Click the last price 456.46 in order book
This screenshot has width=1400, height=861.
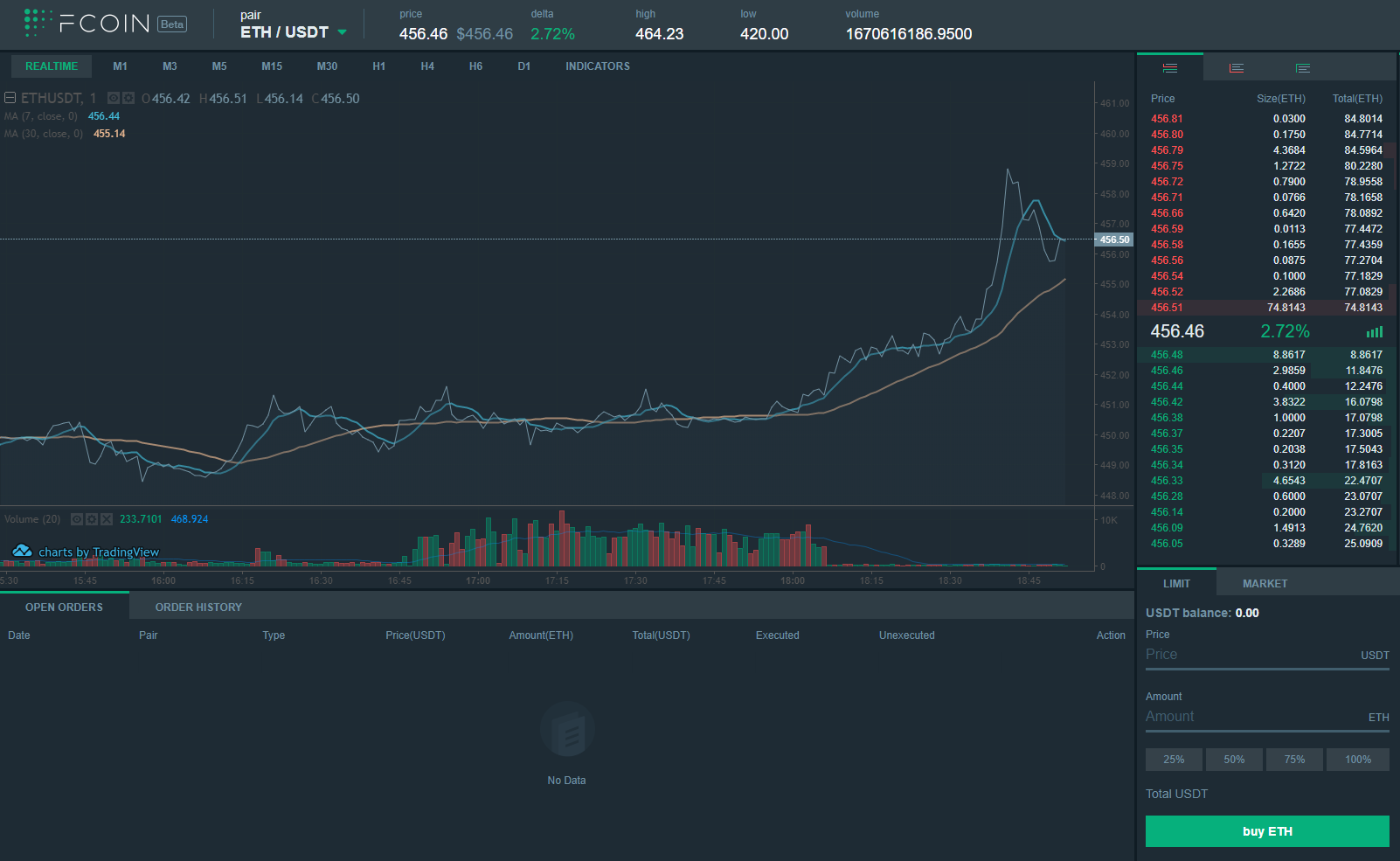point(1177,331)
